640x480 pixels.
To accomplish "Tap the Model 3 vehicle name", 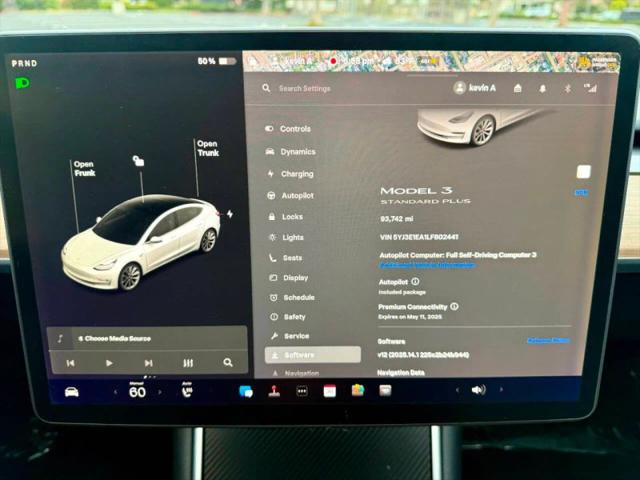I will pyautogui.click(x=416, y=191).
